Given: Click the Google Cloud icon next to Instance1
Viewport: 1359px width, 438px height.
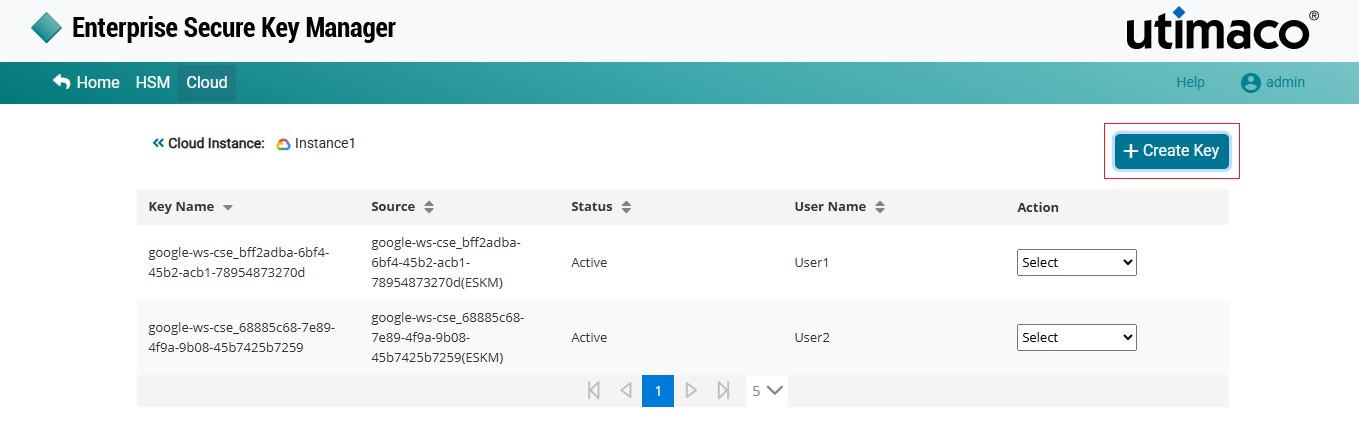Looking at the screenshot, I should [x=283, y=144].
